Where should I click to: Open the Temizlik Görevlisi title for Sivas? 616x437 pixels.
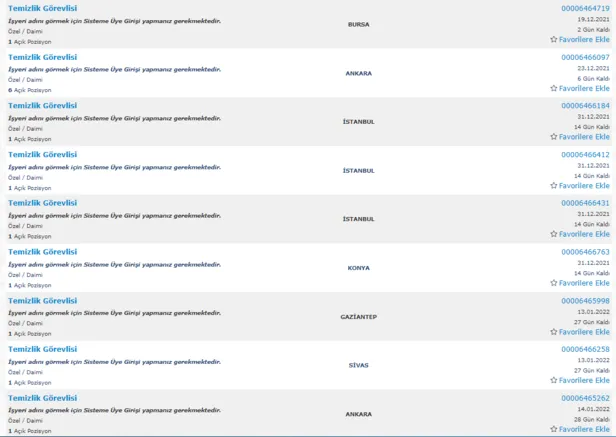(42, 349)
